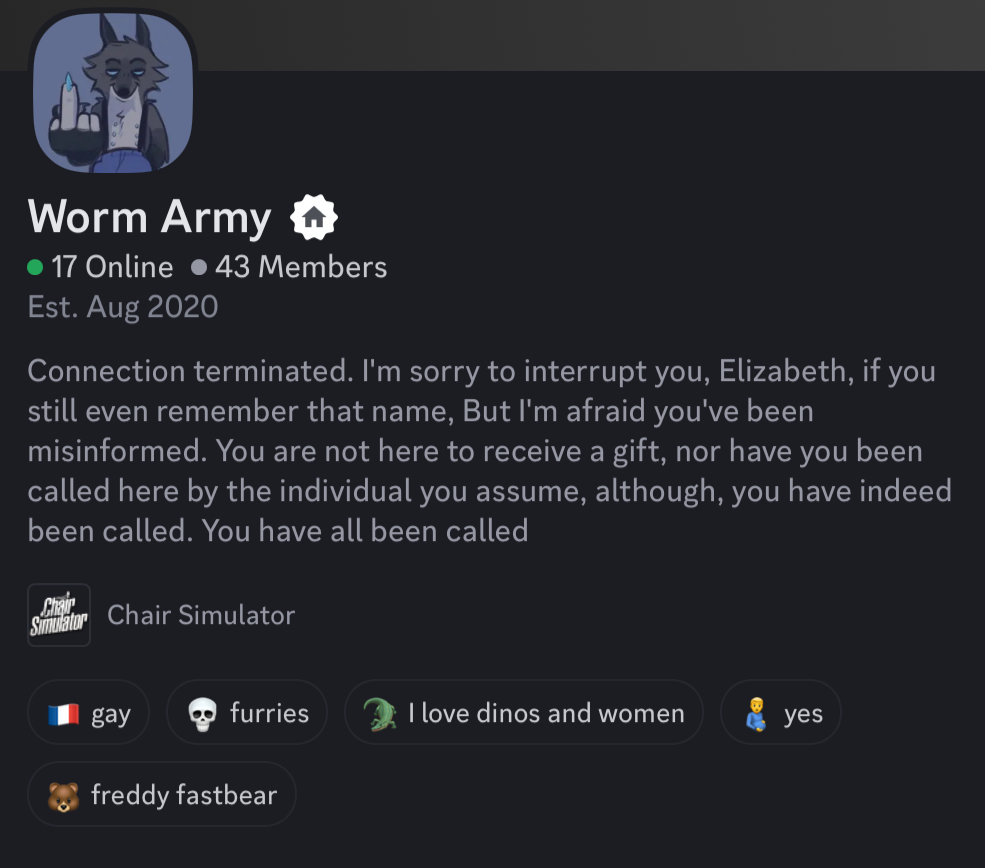
Task: Click the gray members status dot
Action: (198, 267)
